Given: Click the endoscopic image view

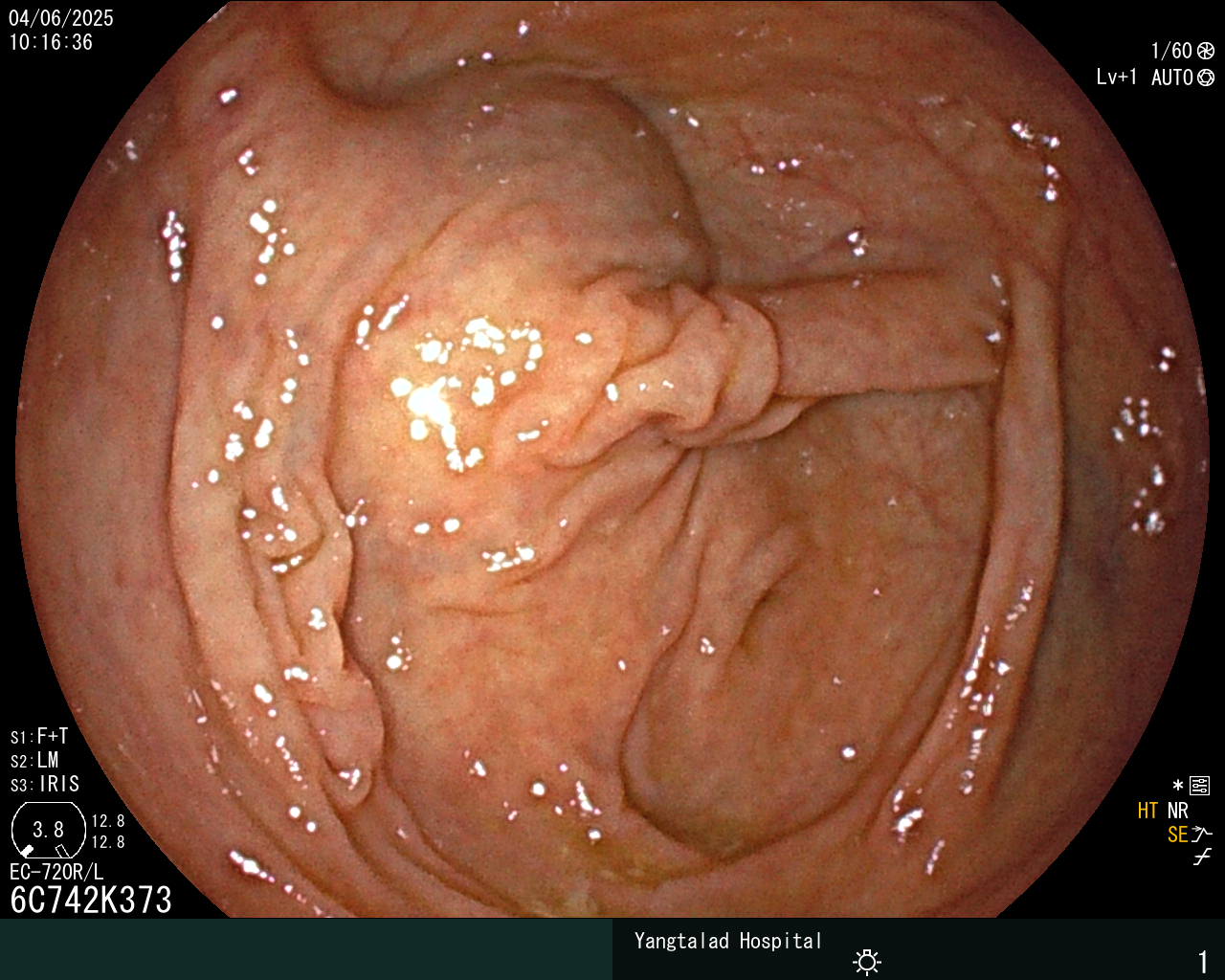Looking at the screenshot, I should point(612,459).
